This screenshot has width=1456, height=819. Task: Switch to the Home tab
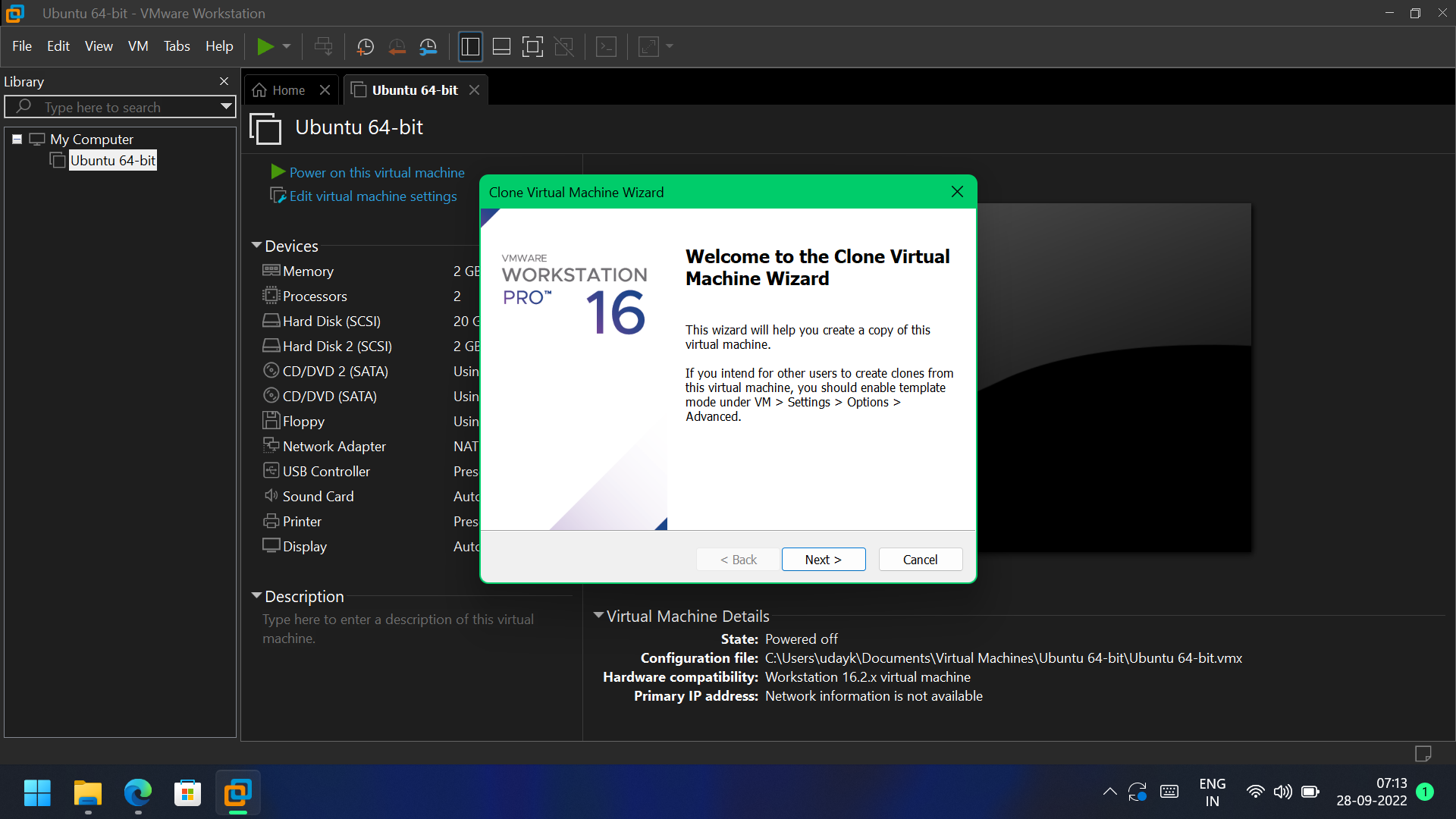[288, 90]
